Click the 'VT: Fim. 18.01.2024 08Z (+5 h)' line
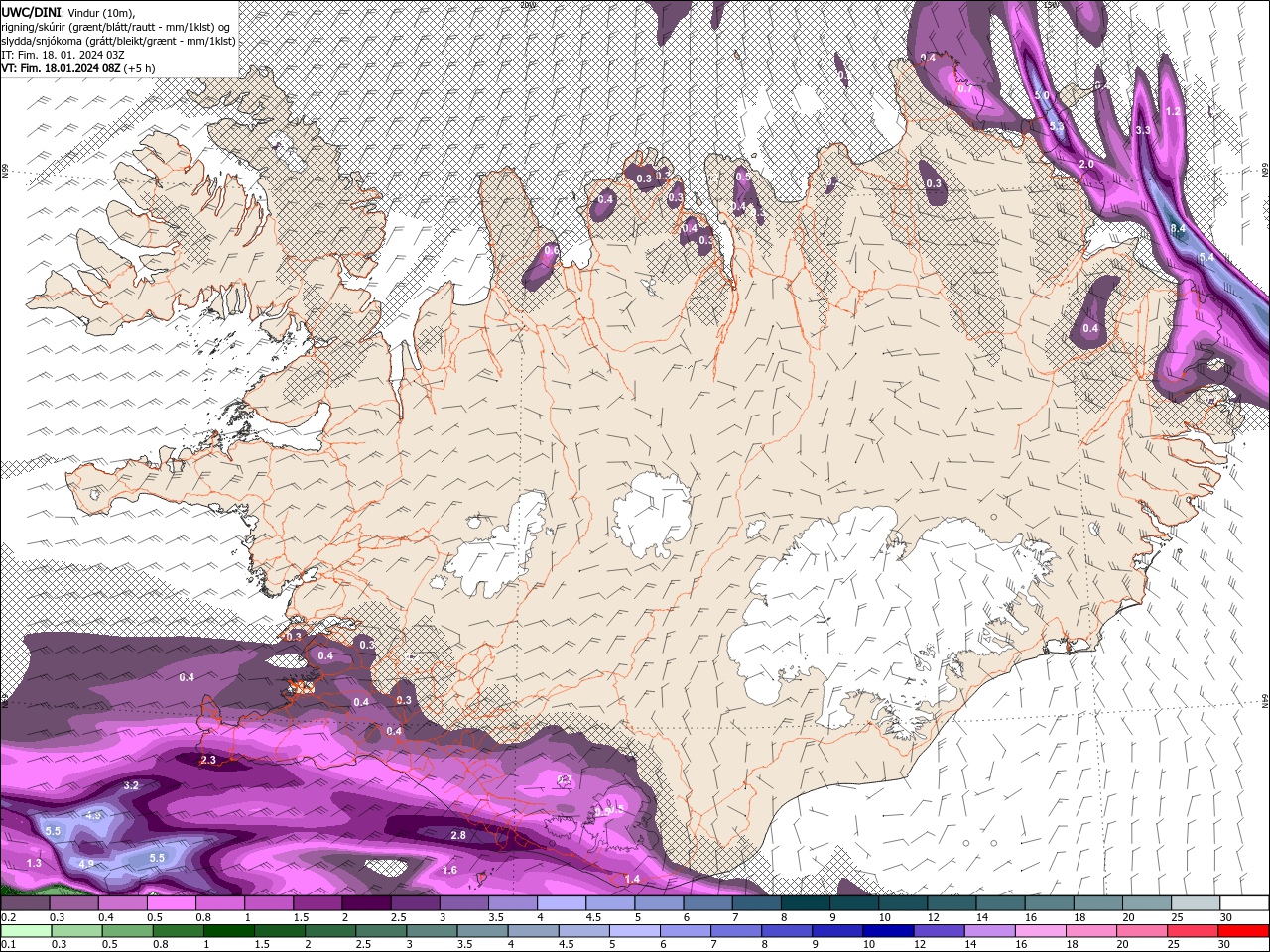The width and height of the screenshot is (1270, 952). click(78, 68)
